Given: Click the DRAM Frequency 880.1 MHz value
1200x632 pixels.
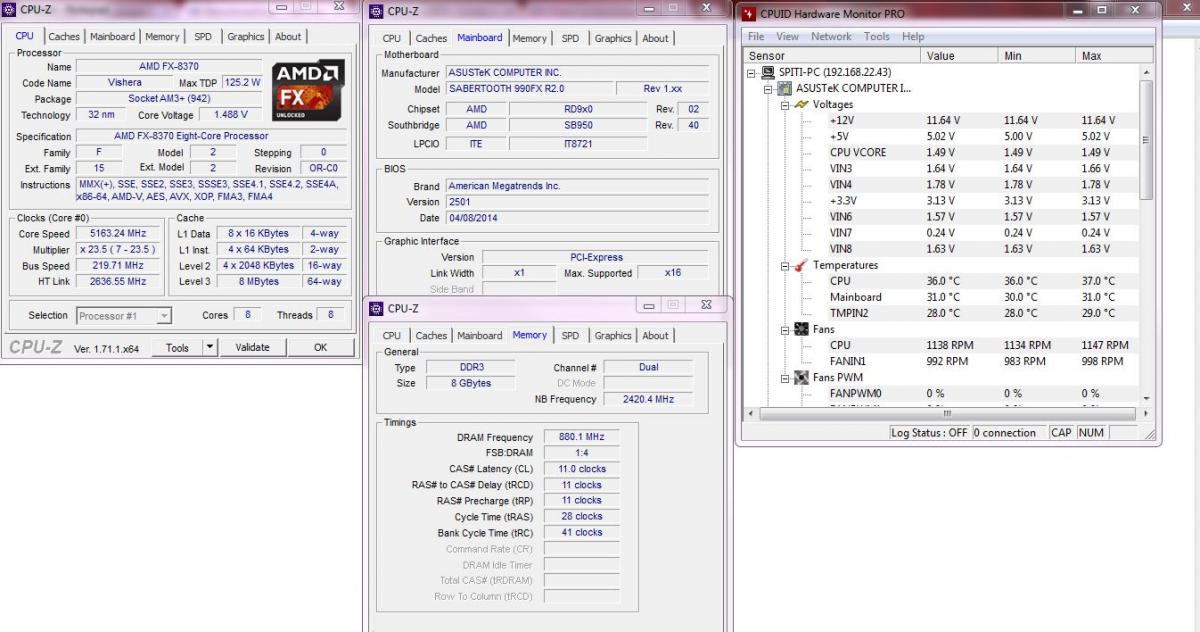Looking at the screenshot, I should point(581,437).
